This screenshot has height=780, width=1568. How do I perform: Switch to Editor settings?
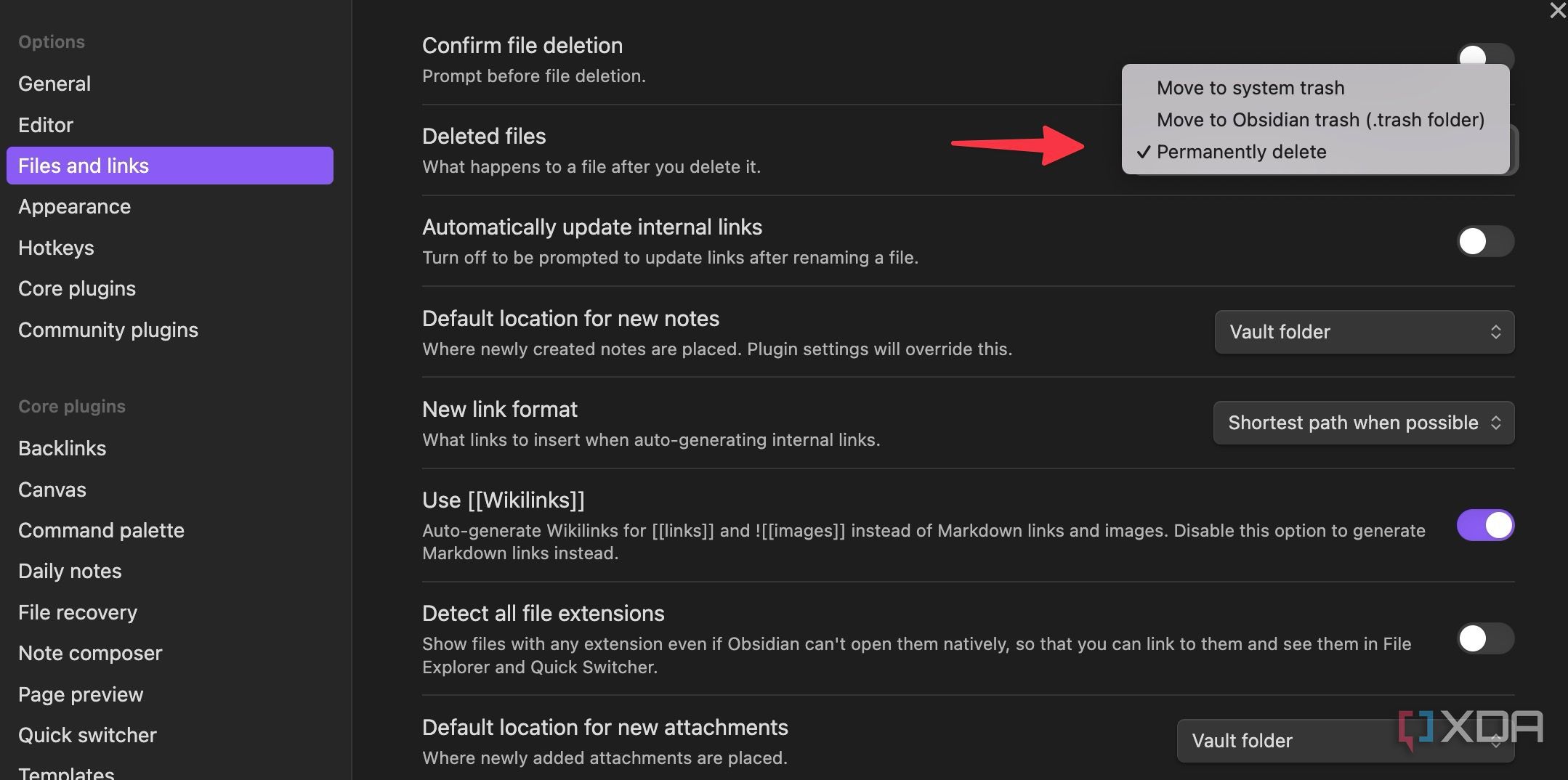(x=45, y=124)
